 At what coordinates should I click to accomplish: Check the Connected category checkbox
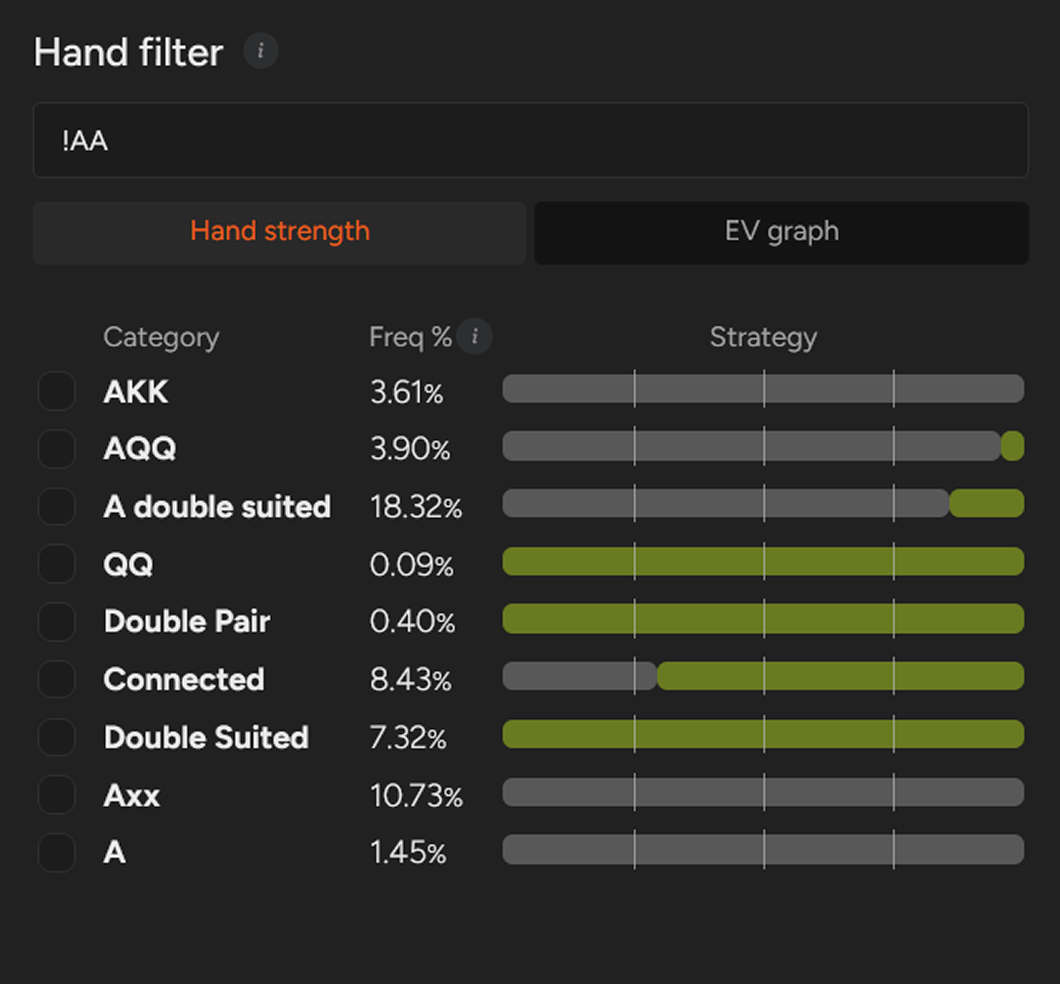56,680
